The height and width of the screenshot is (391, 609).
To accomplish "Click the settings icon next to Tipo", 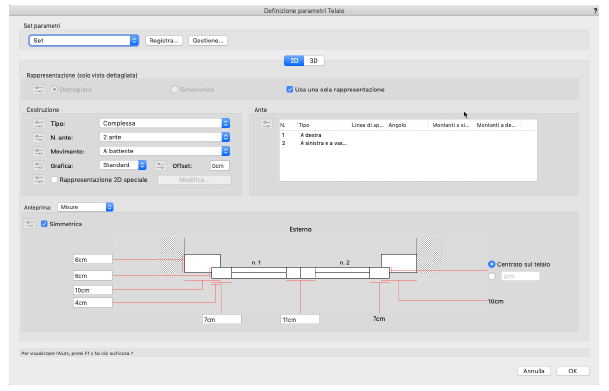I will point(38,123).
